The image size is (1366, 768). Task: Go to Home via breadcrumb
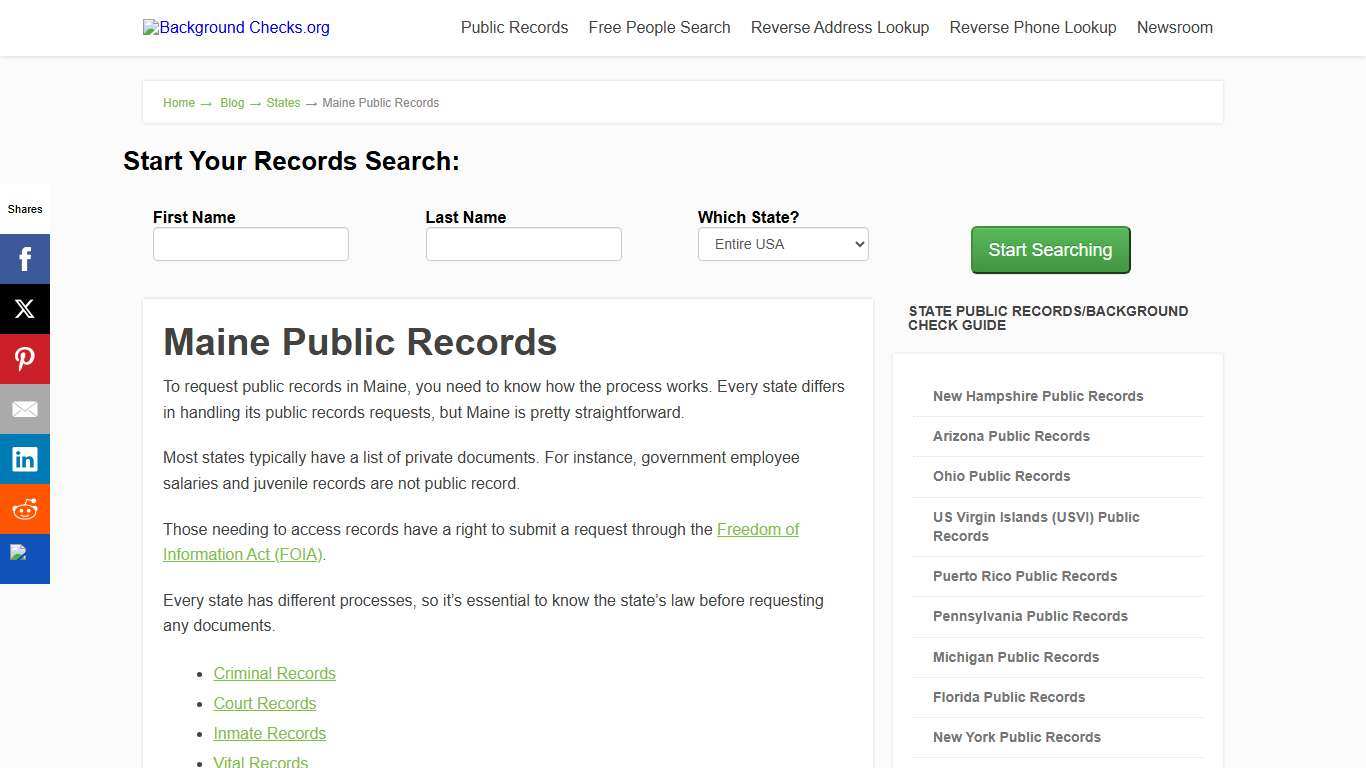(179, 102)
